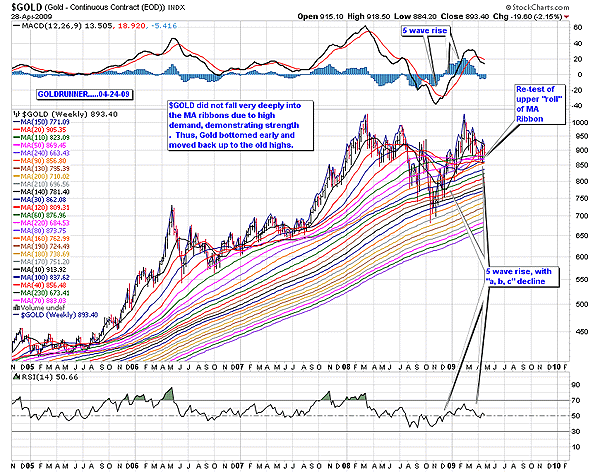
Task: Click the MA(110) 823.09 legend entry
Action: click(46, 137)
